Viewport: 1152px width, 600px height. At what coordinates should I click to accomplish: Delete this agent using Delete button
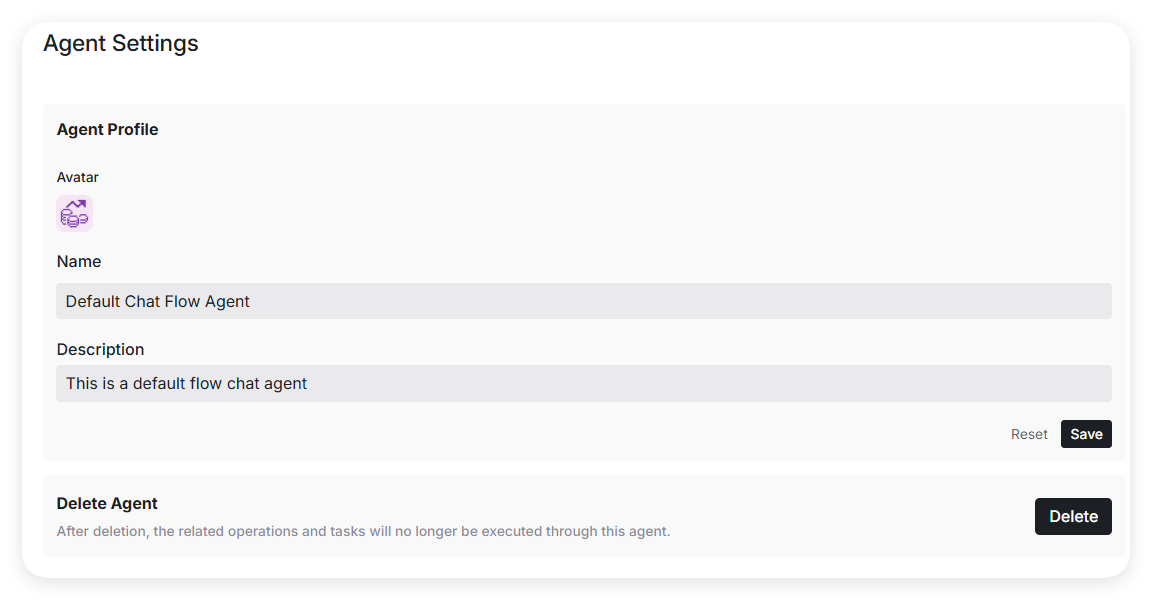point(1073,516)
